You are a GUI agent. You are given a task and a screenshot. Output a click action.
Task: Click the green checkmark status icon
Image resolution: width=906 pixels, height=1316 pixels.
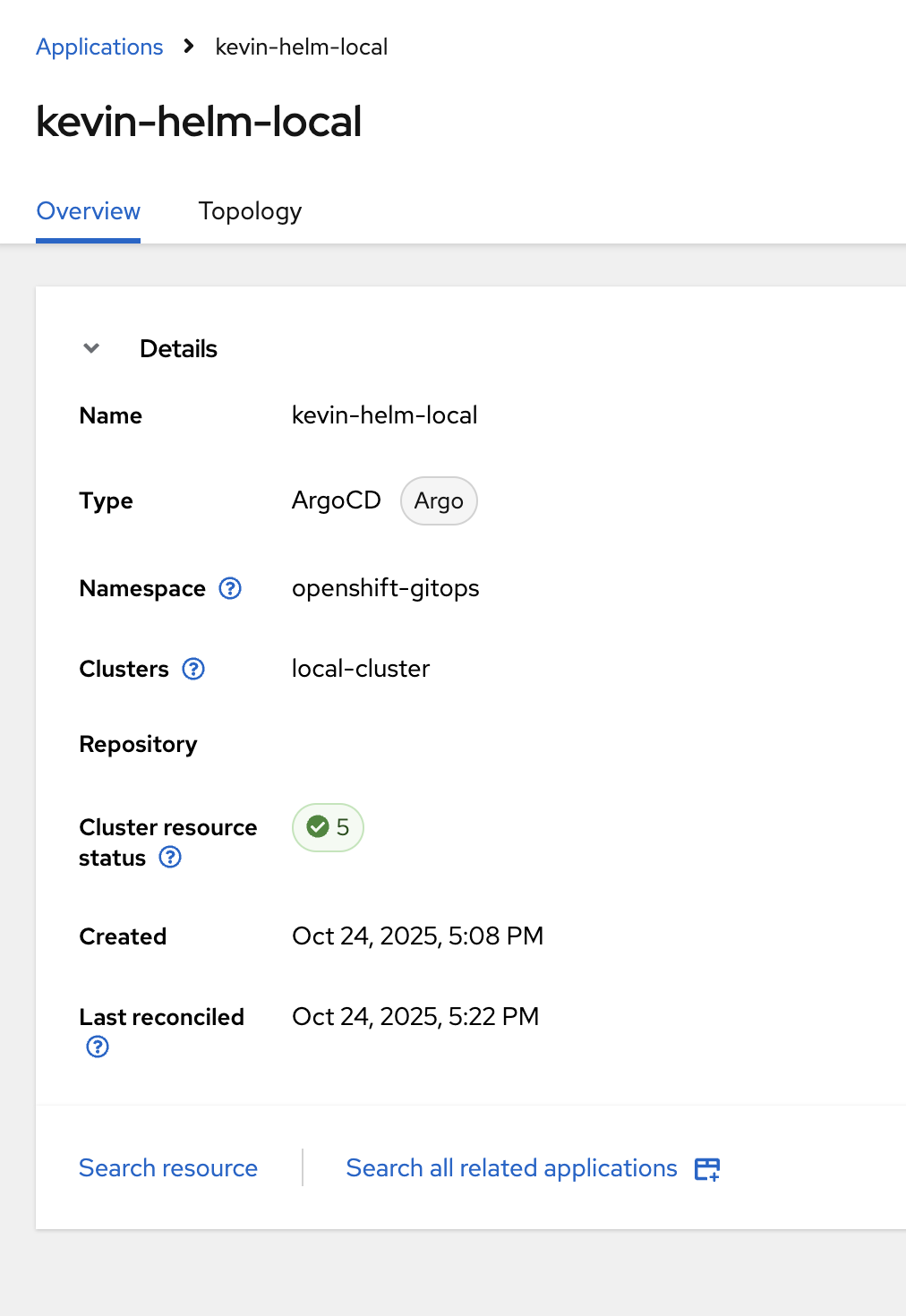318,826
